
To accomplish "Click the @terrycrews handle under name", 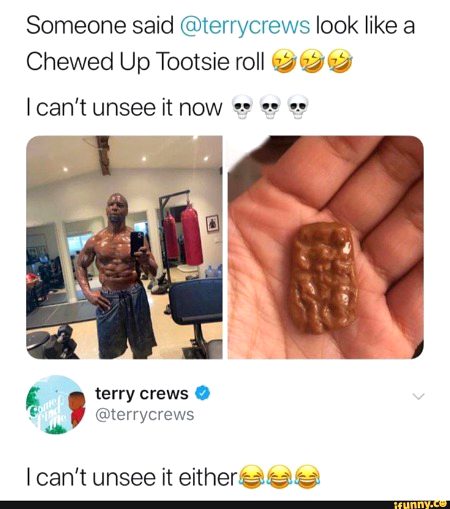I will point(145,415).
